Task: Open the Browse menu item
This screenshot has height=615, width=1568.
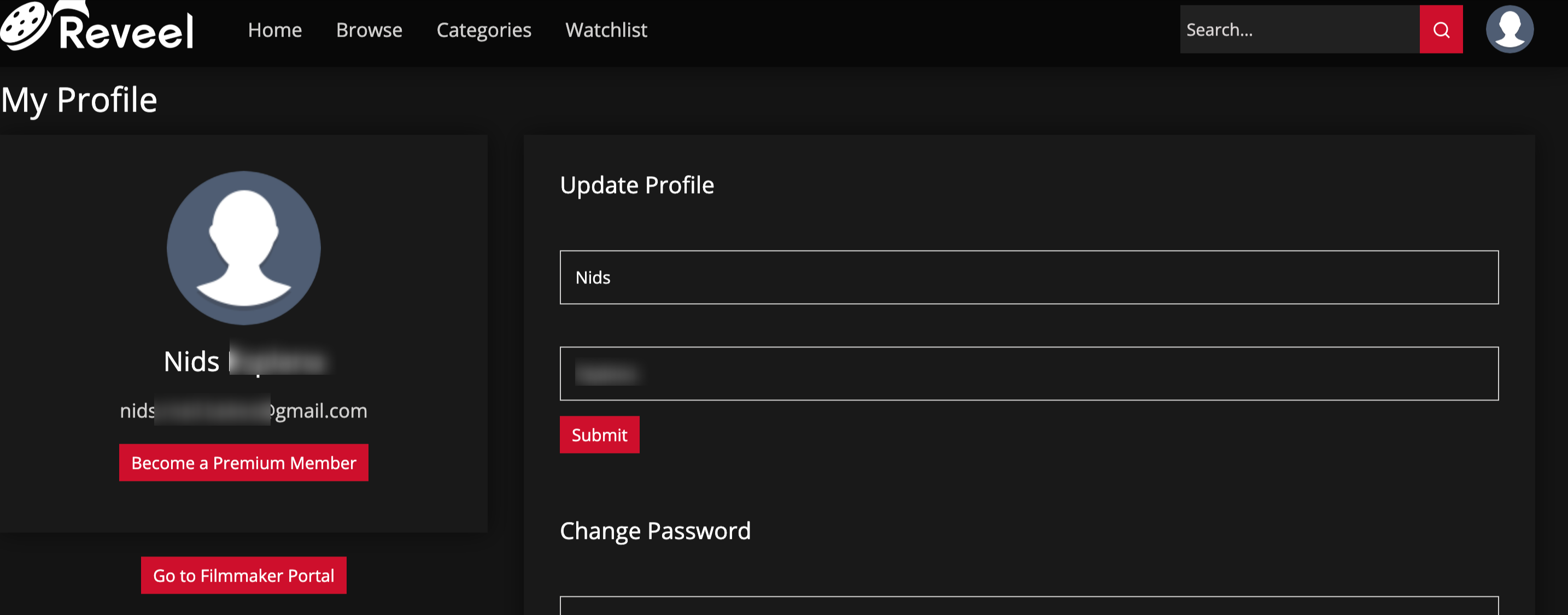Action: (x=369, y=30)
